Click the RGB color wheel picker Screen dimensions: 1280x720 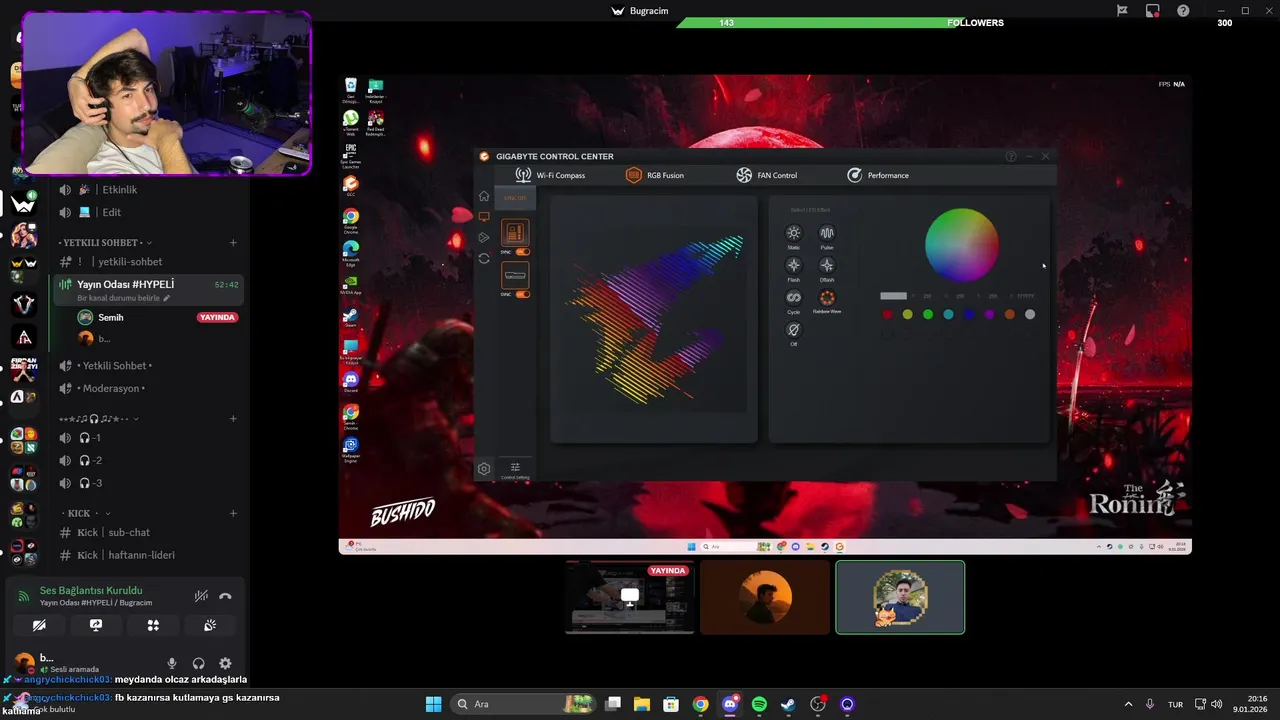(x=961, y=245)
